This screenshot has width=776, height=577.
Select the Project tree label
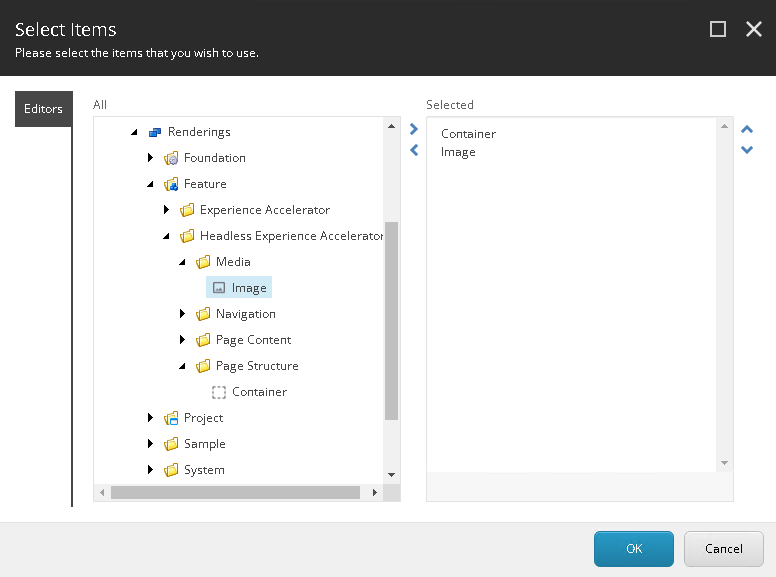point(203,418)
